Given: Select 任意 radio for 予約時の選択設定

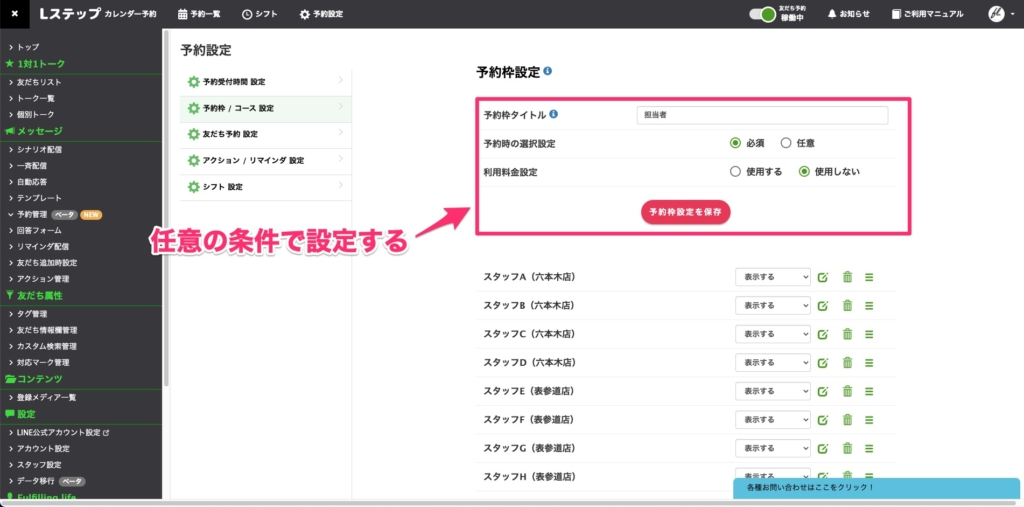Looking at the screenshot, I should coord(786,143).
